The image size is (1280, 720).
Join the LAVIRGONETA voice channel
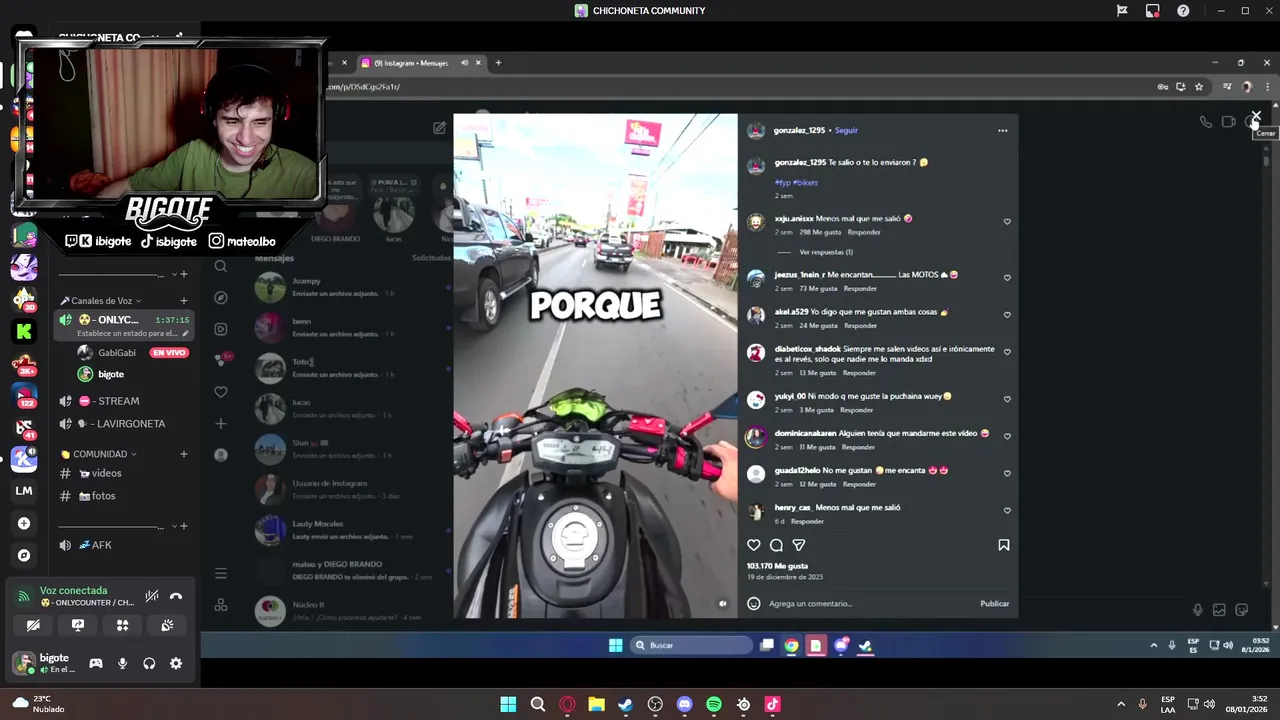pos(125,424)
